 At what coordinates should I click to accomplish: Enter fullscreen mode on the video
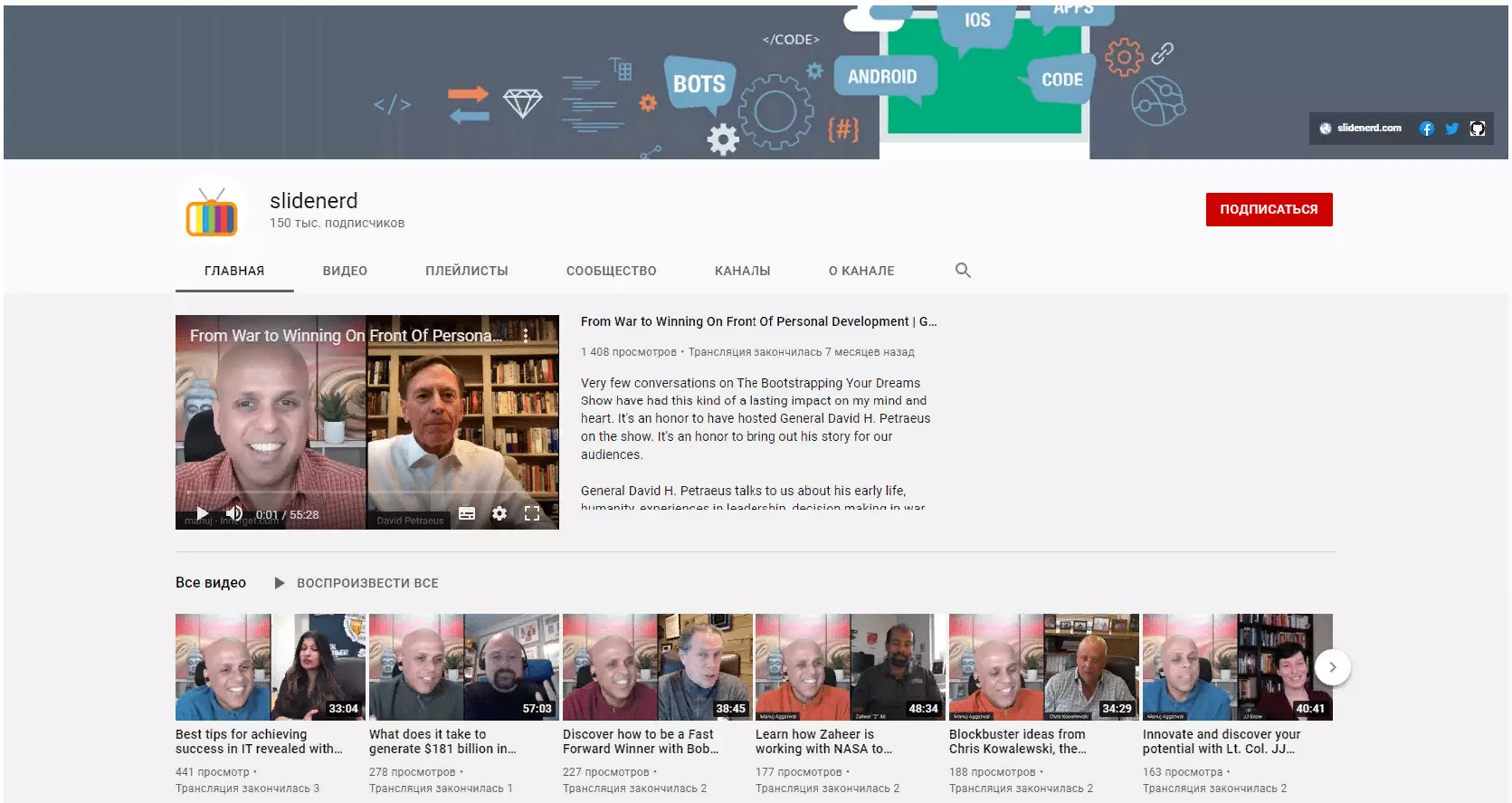pos(532,514)
